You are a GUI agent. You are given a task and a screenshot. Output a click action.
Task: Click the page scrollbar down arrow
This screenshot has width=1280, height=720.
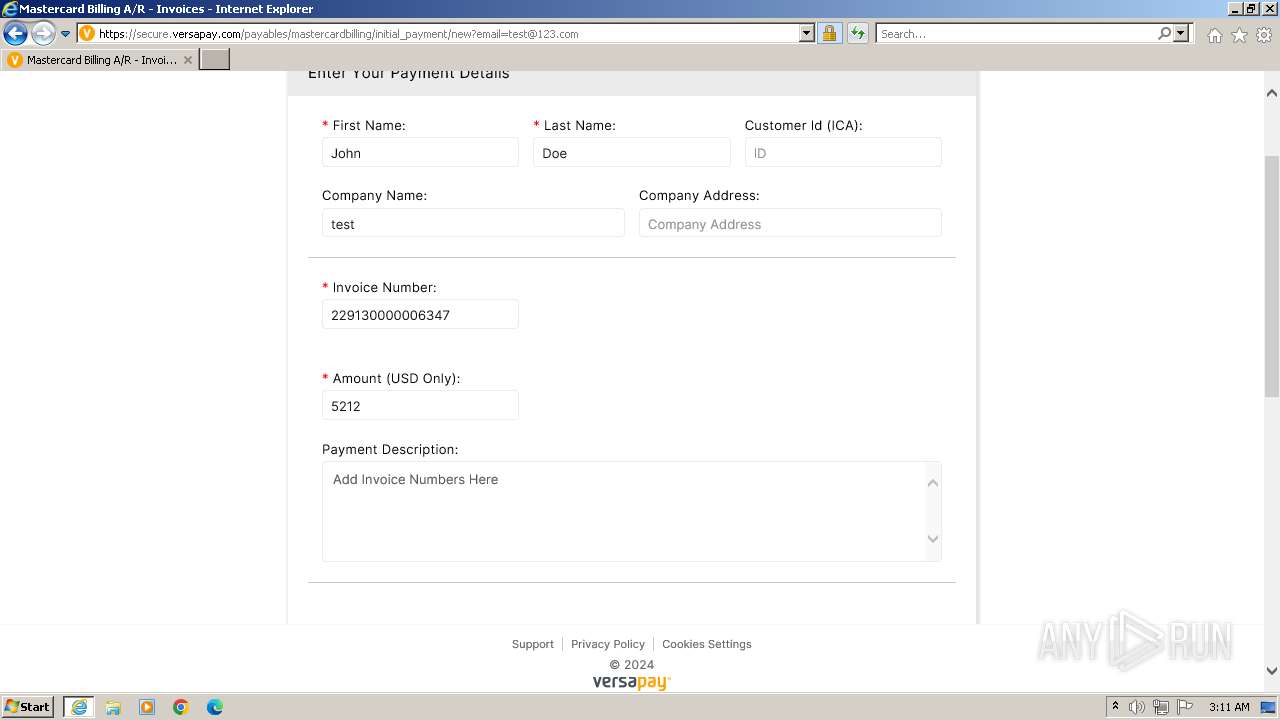1272,671
